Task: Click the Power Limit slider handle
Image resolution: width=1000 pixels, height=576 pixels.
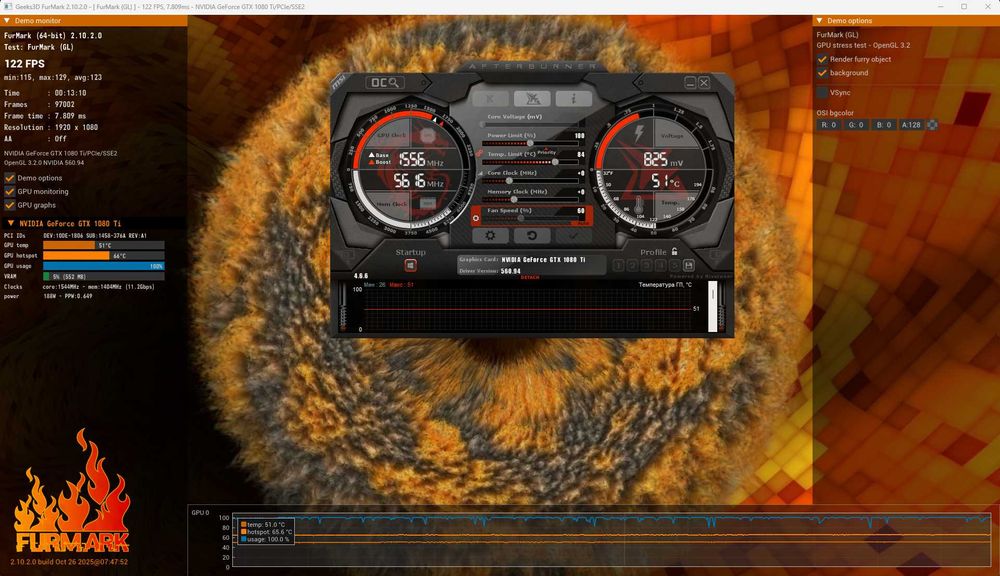Action: point(530,144)
